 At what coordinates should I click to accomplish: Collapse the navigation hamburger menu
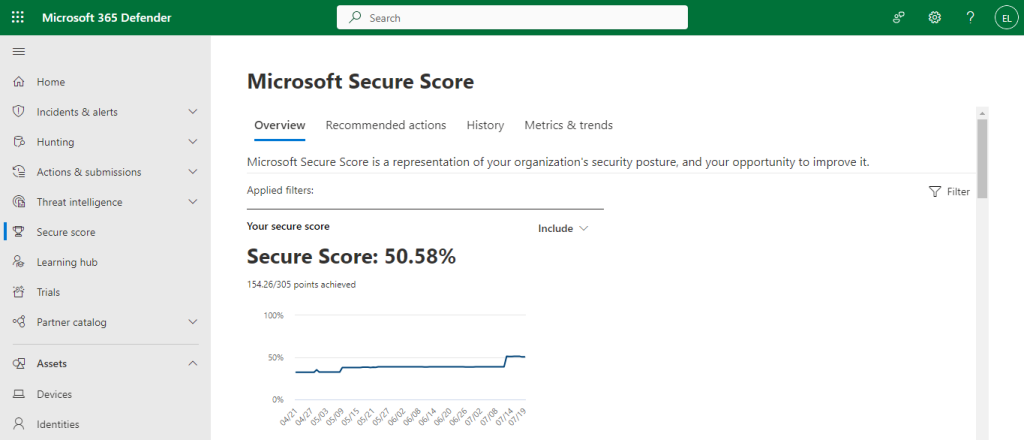[18, 52]
